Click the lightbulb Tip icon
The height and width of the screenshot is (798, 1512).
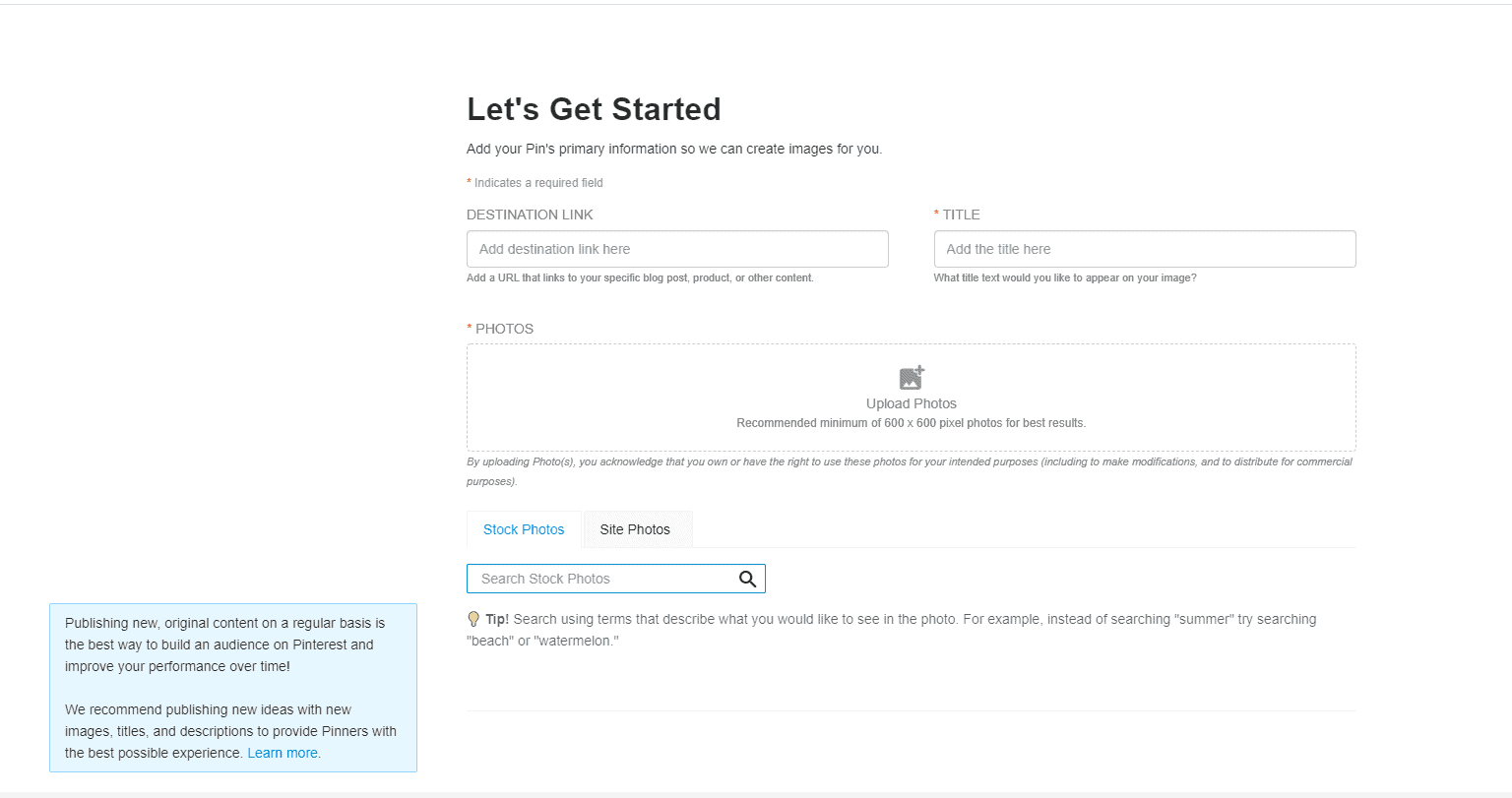tap(473, 619)
